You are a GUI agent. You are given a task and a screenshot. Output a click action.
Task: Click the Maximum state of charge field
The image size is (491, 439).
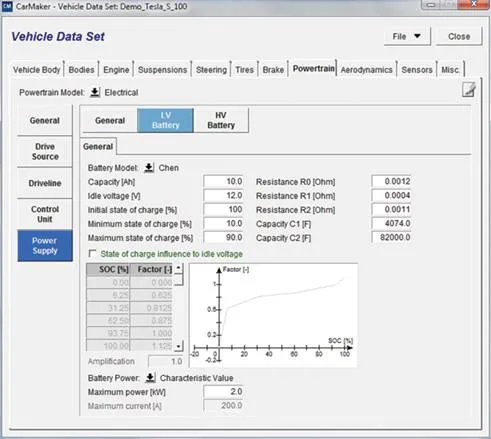[223, 237]
